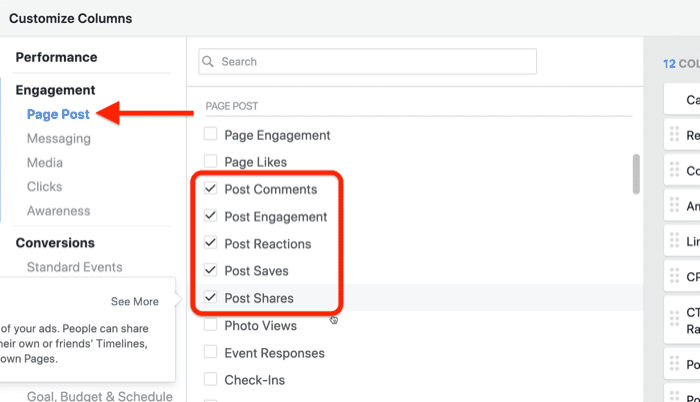Click the See More link in the tooltip
This screenshot has width=700, height=402.
coord(134,302)
